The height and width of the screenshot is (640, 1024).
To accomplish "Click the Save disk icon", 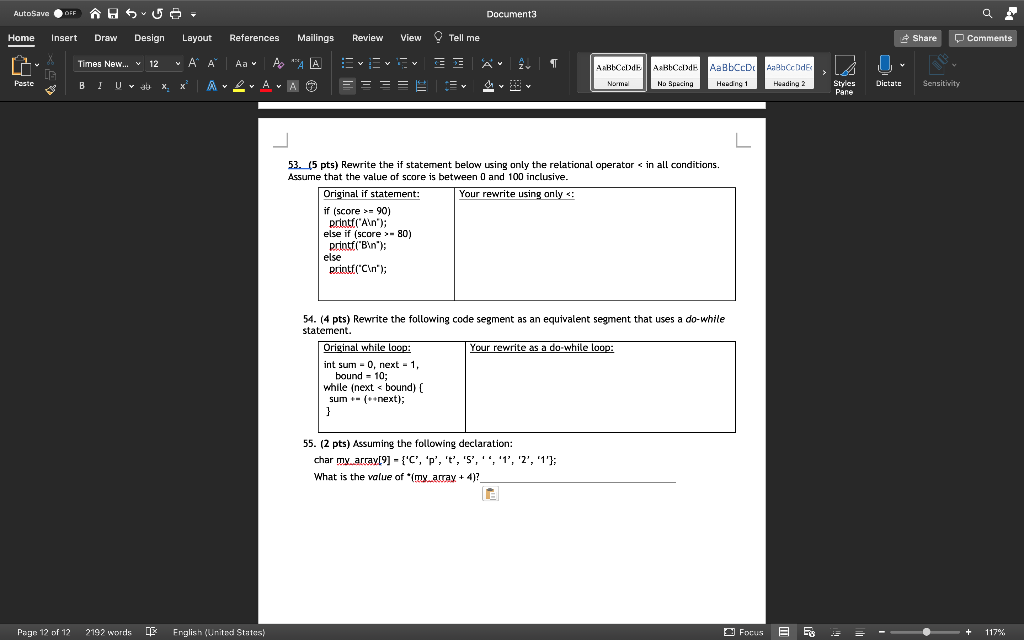I will pyautogui.click(x=113, y=14).
